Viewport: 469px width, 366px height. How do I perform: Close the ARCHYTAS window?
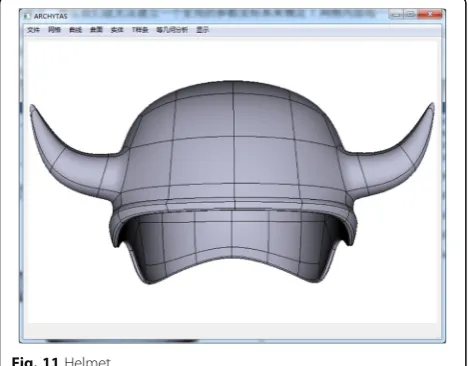430,14
